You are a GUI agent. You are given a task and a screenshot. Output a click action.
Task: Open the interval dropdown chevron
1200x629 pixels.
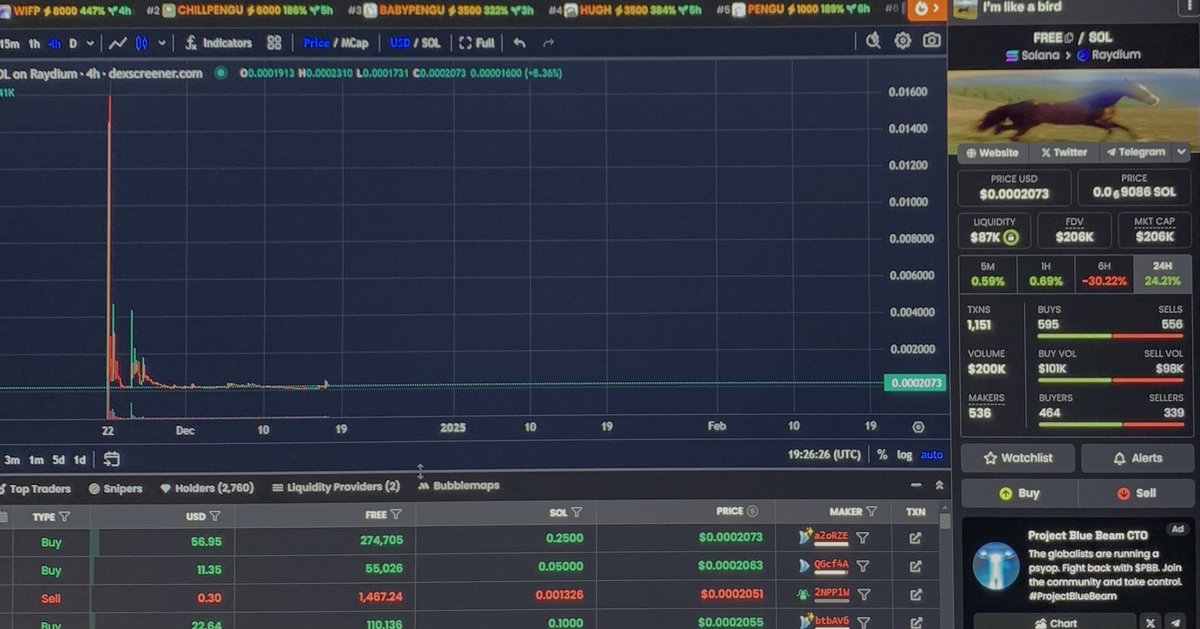click(x=90, y=44)
